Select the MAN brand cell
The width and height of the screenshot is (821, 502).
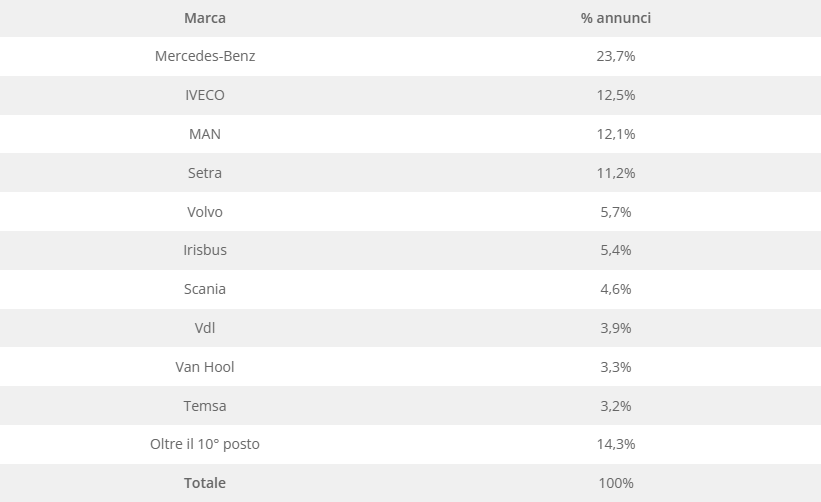click(205, 134)
